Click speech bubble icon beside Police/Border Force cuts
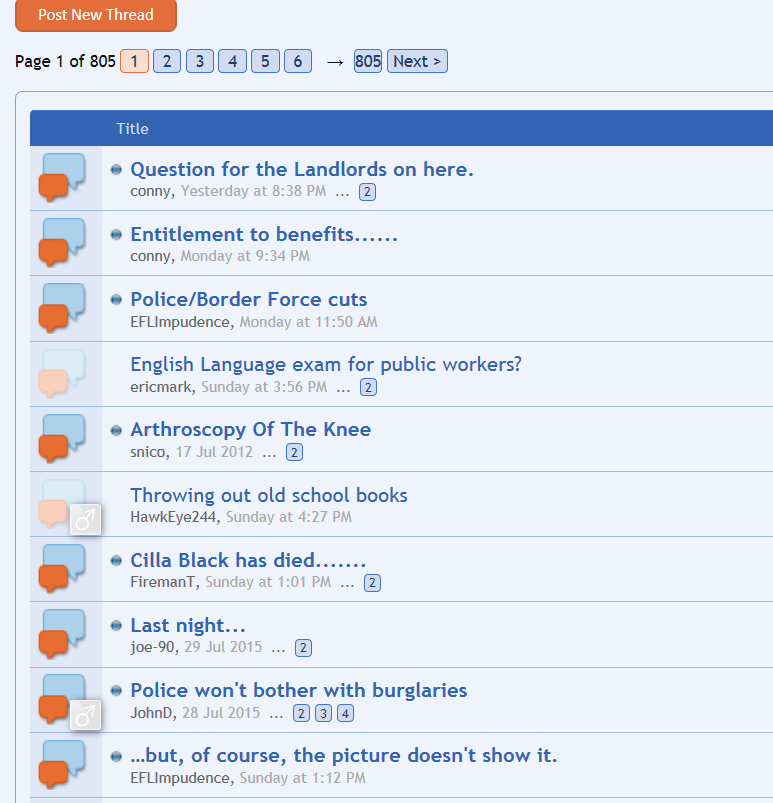 tap(61, 308)
